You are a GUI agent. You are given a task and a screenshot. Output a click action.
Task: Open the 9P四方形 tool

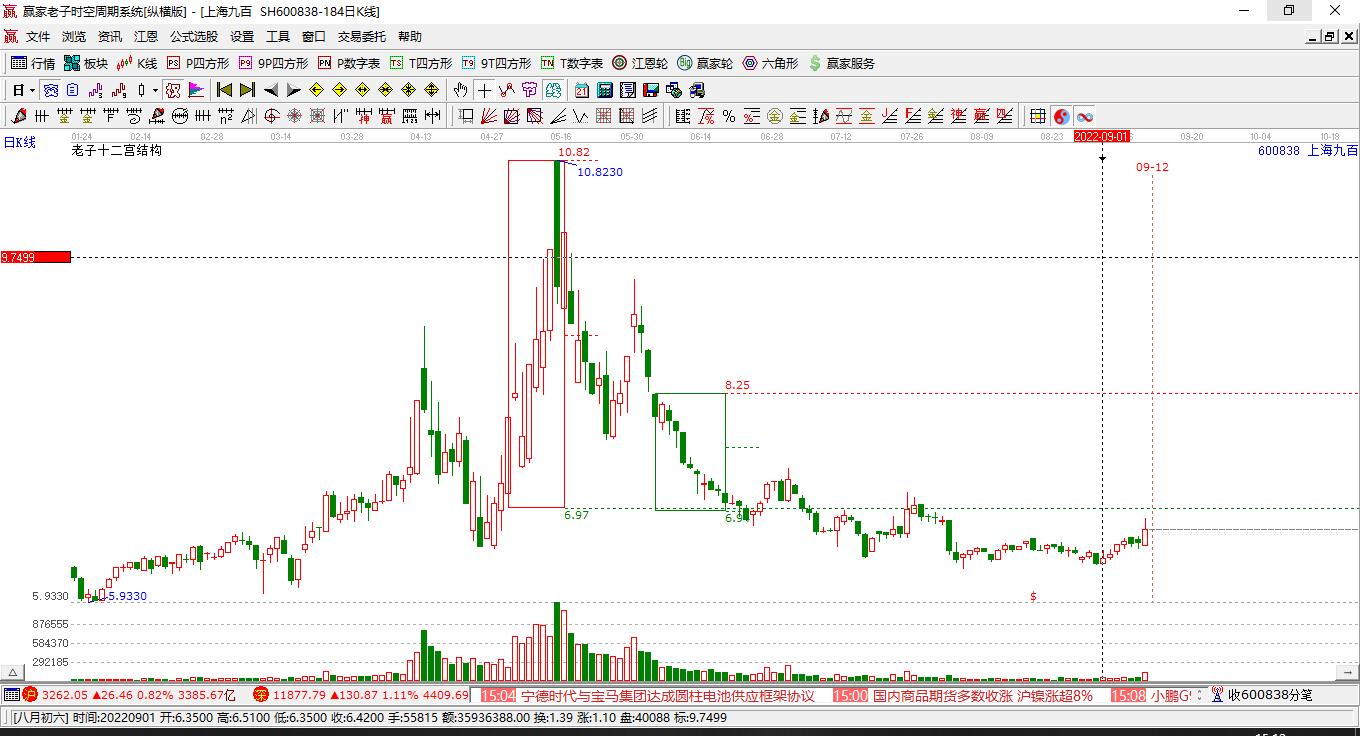coord(273,63)
